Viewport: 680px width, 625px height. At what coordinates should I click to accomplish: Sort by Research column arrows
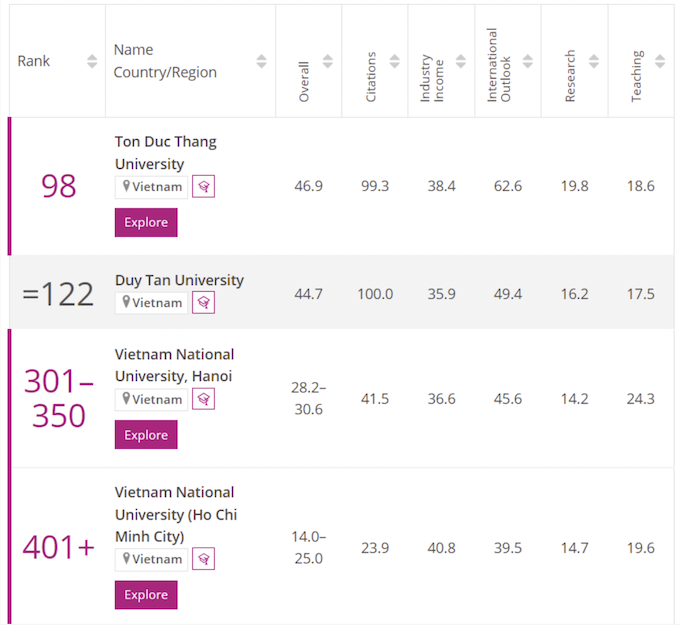594,61
